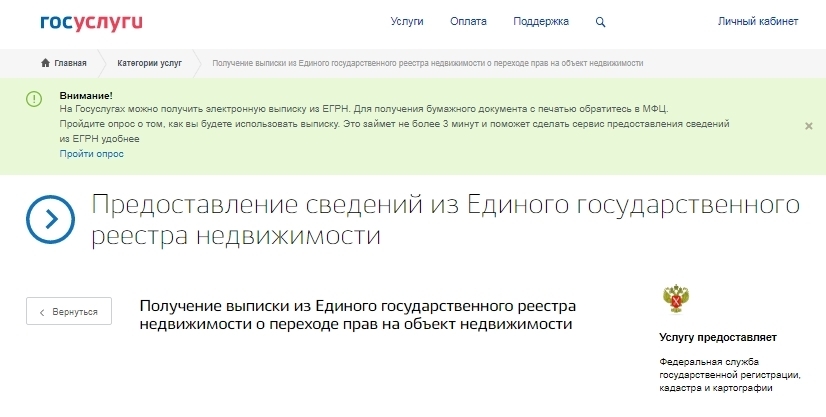Image resolution: width=826 pixels, height=417 pixels.
Task: Click the Пройти опрос link
Action: click(x=91, y=154)
